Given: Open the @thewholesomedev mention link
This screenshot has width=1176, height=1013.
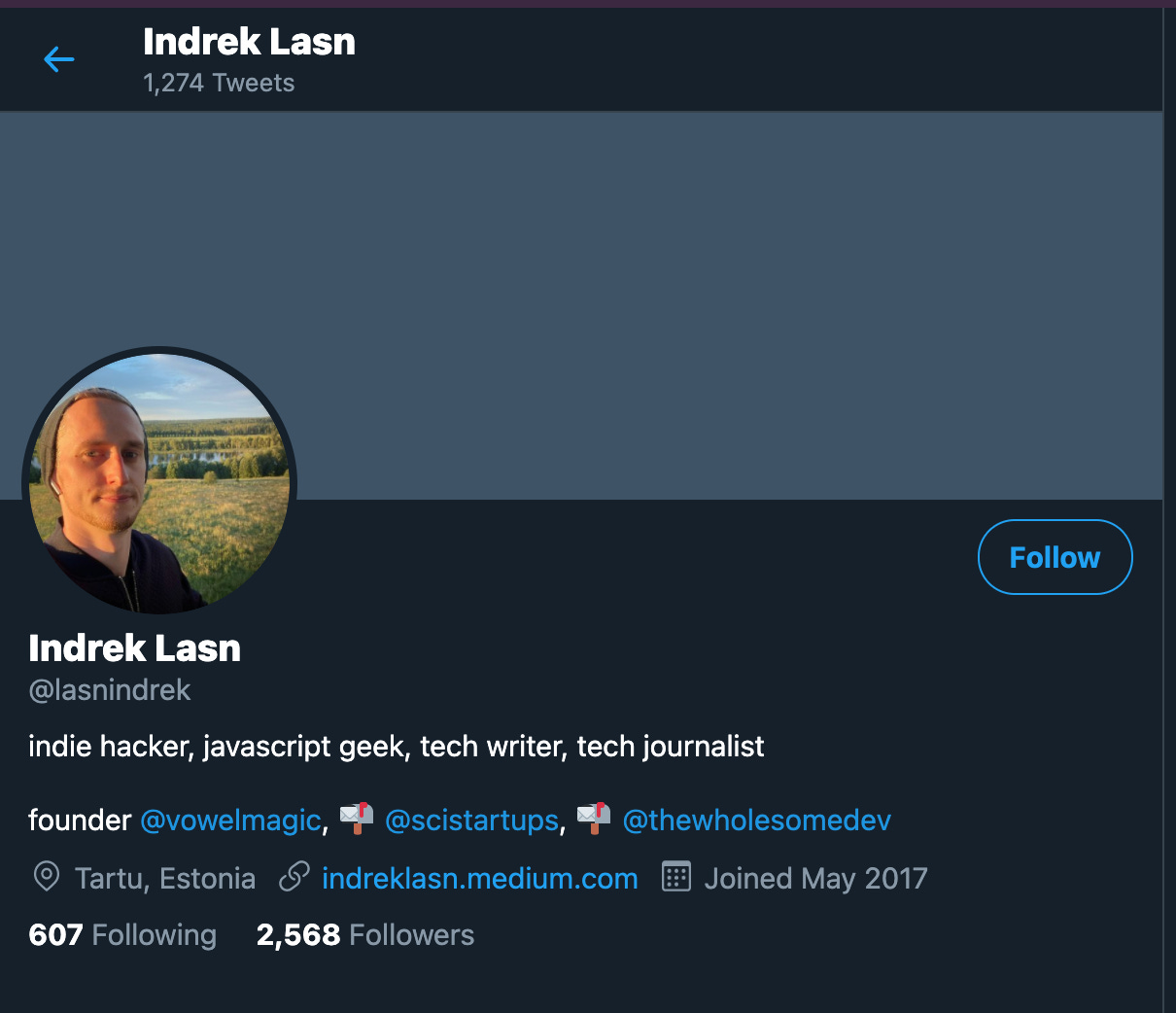Looking at the screenshot, I should pos(756,821).
